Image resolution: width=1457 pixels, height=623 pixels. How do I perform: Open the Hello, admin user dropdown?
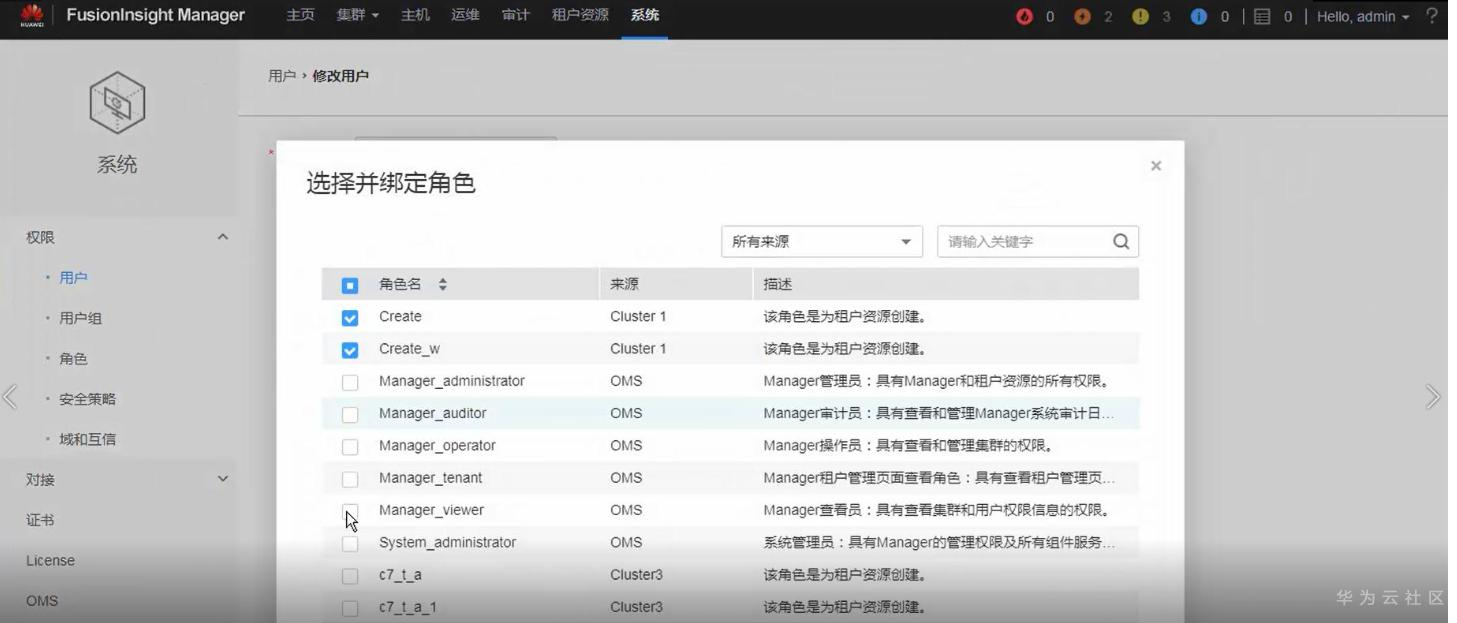click(1364, 17)
